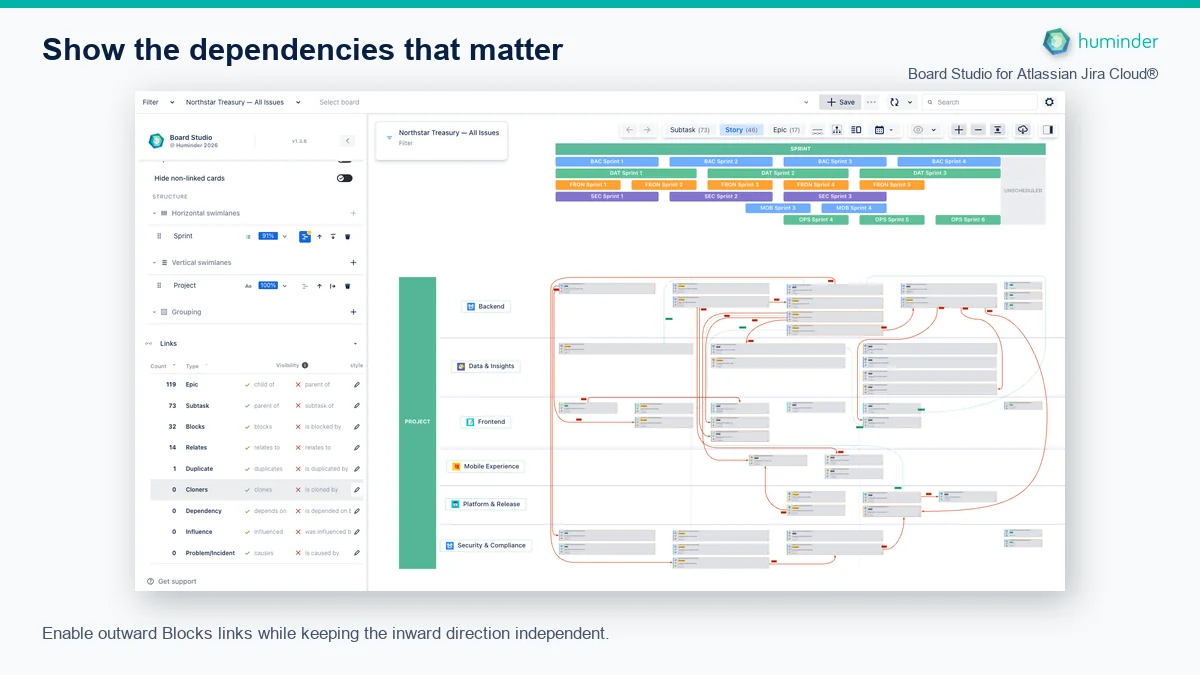Image resolution: width=1200 pixels, height=675 pixels.
Task: Edit the Problem/Incident link style pencil
Action: pos(357,553)
